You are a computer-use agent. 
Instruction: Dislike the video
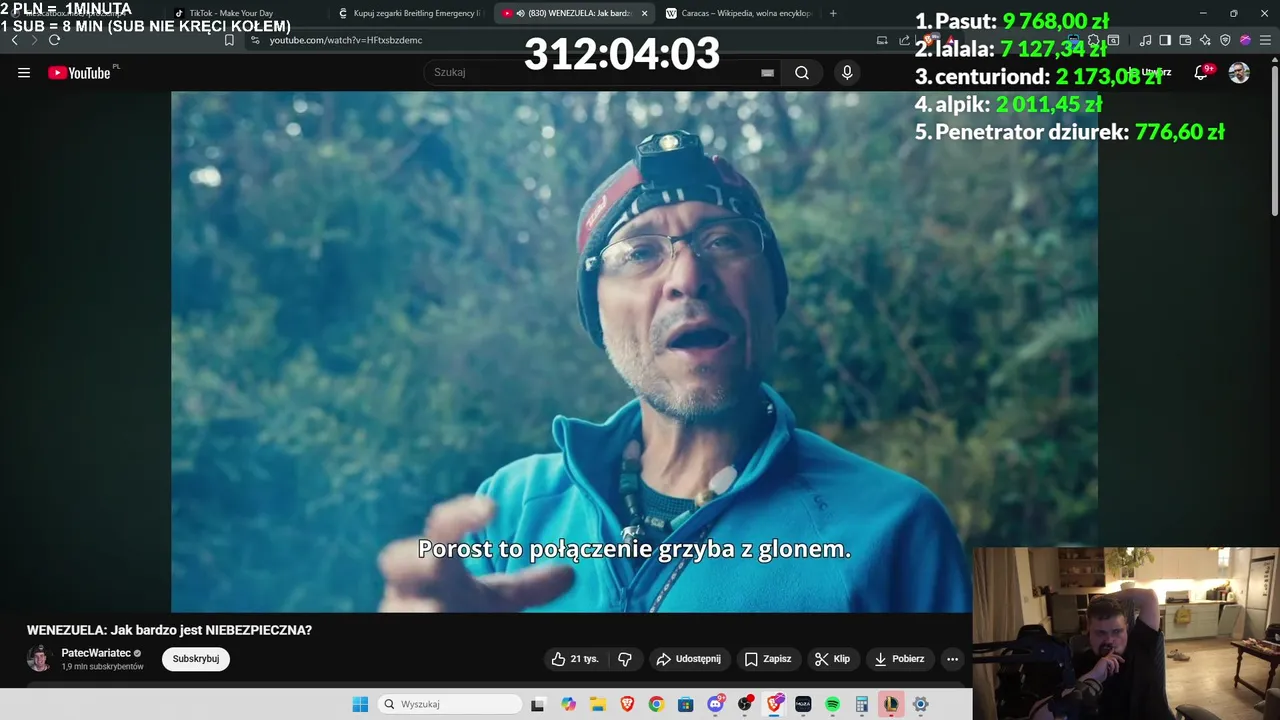625,659
